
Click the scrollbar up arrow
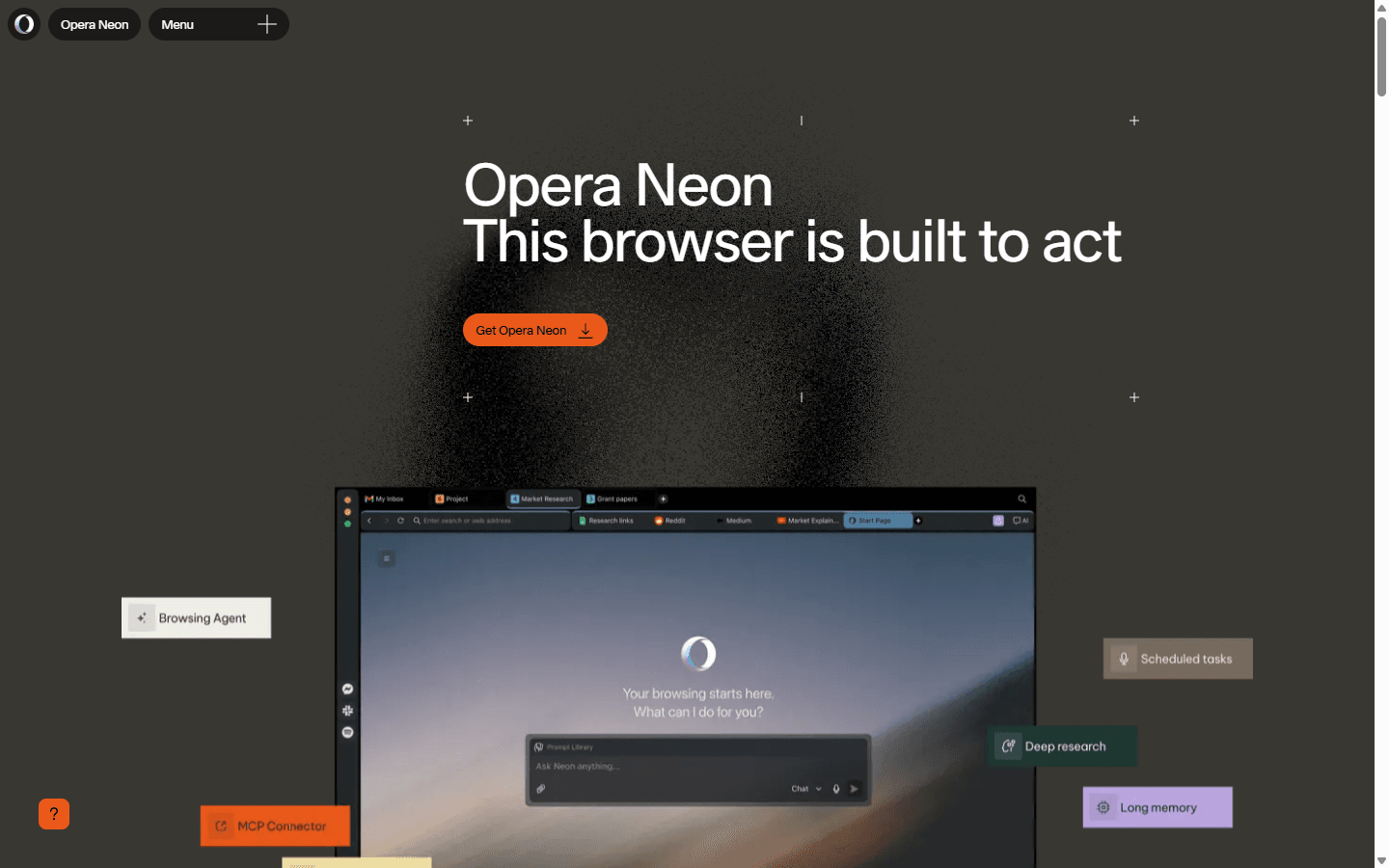pos(1381,7)
